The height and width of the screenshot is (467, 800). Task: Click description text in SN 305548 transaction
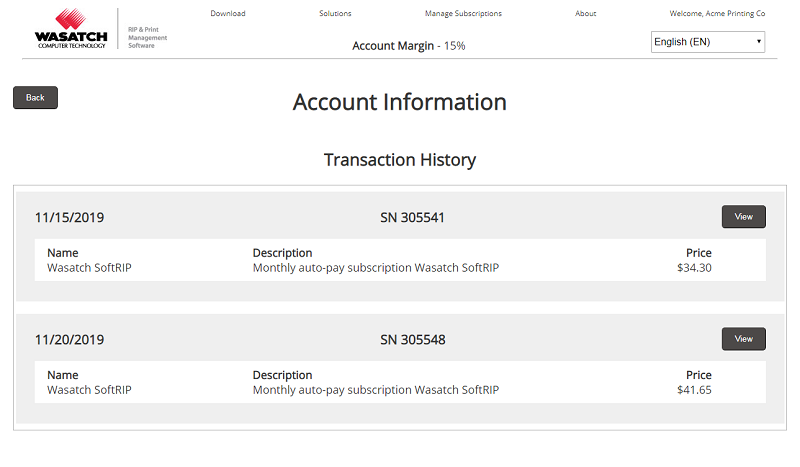[x=376, y=390]
